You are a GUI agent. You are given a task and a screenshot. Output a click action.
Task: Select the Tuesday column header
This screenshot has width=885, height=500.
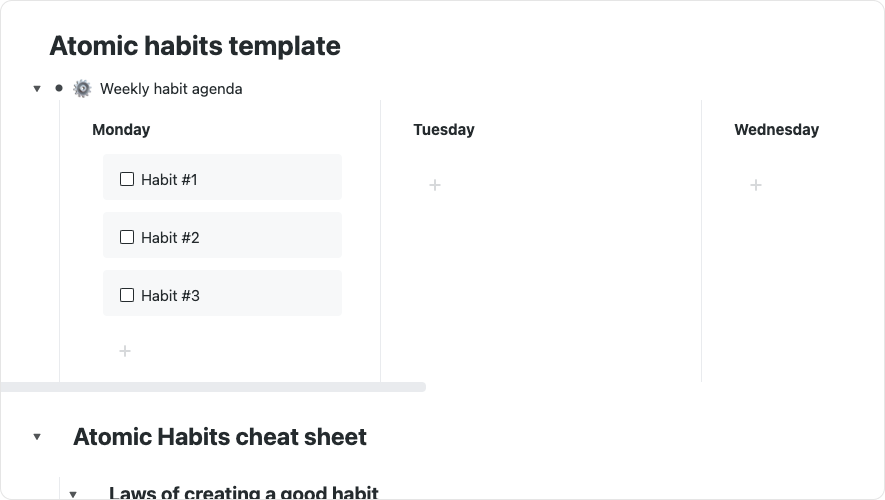coord(443,129)
